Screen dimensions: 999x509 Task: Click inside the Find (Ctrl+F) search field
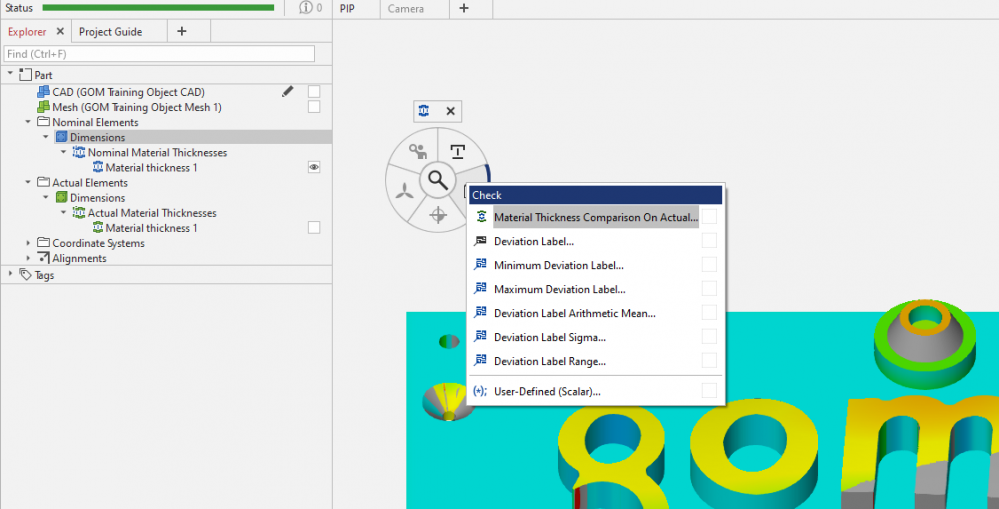coord(159,54)
